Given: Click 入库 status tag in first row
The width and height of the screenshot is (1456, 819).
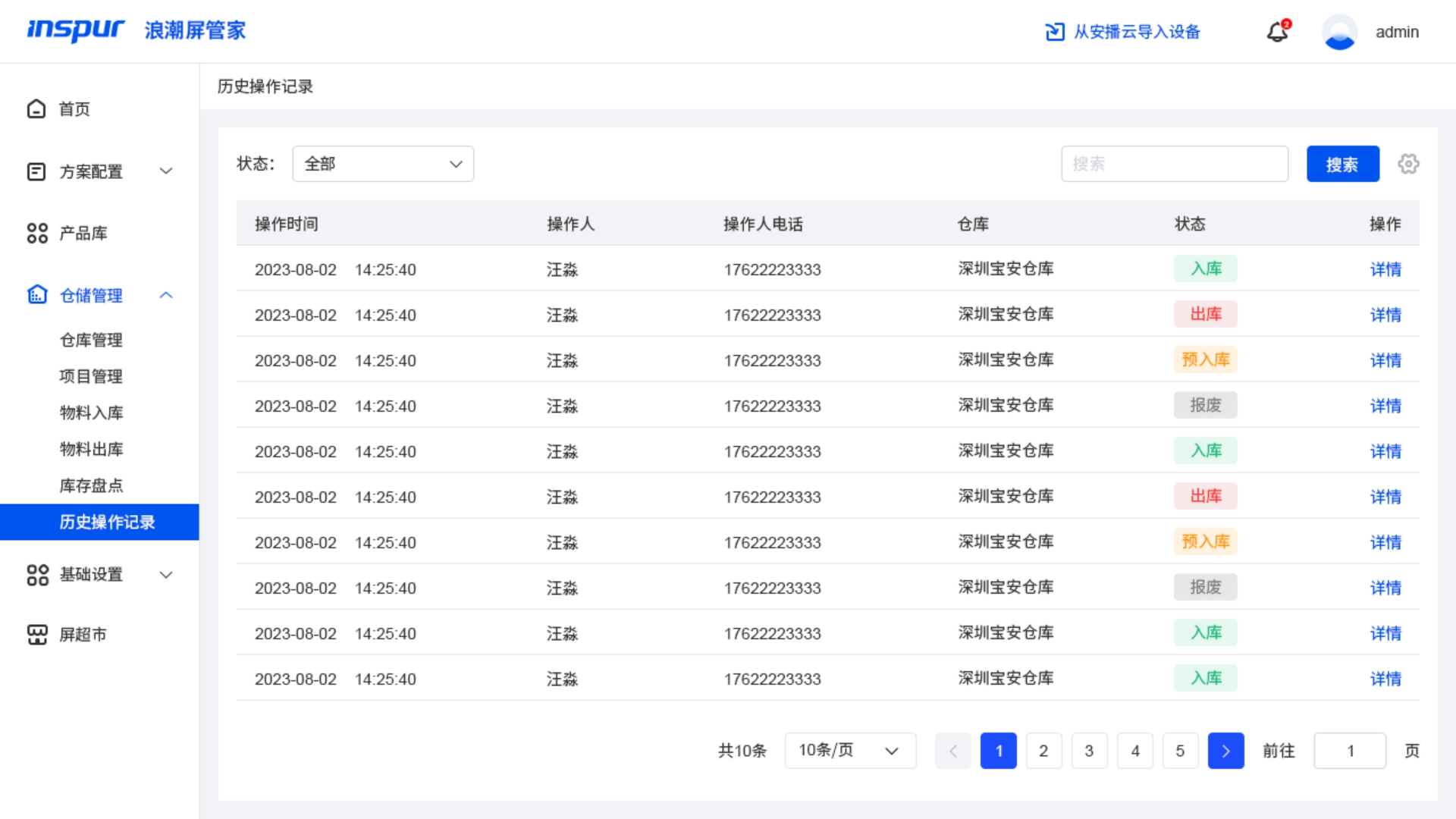Looking at the screenshot, I should pos(1206,268).
